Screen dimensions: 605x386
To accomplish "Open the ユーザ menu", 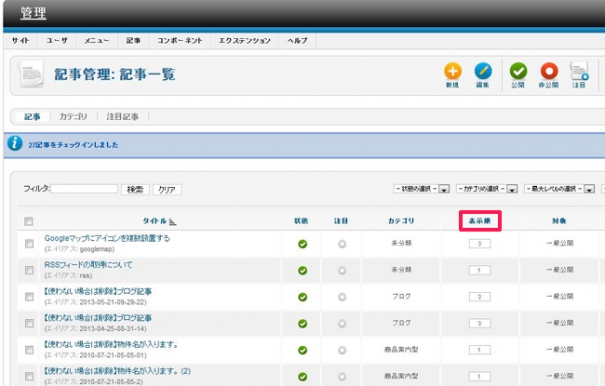I will tap(57, 41).
